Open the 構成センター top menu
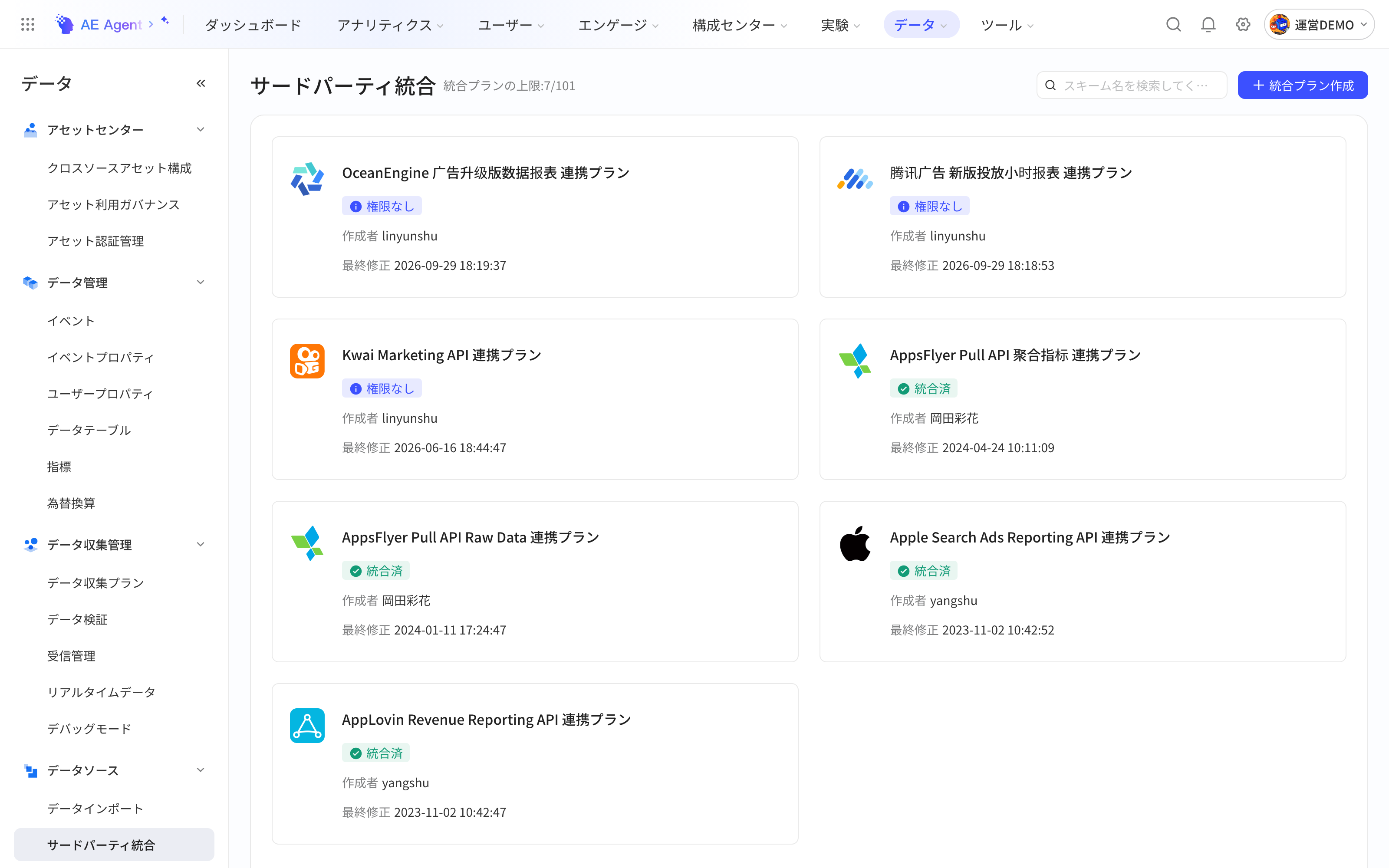Image resolution: width=1389 pixels, height=868 pixels. click(x=739, y=25)
